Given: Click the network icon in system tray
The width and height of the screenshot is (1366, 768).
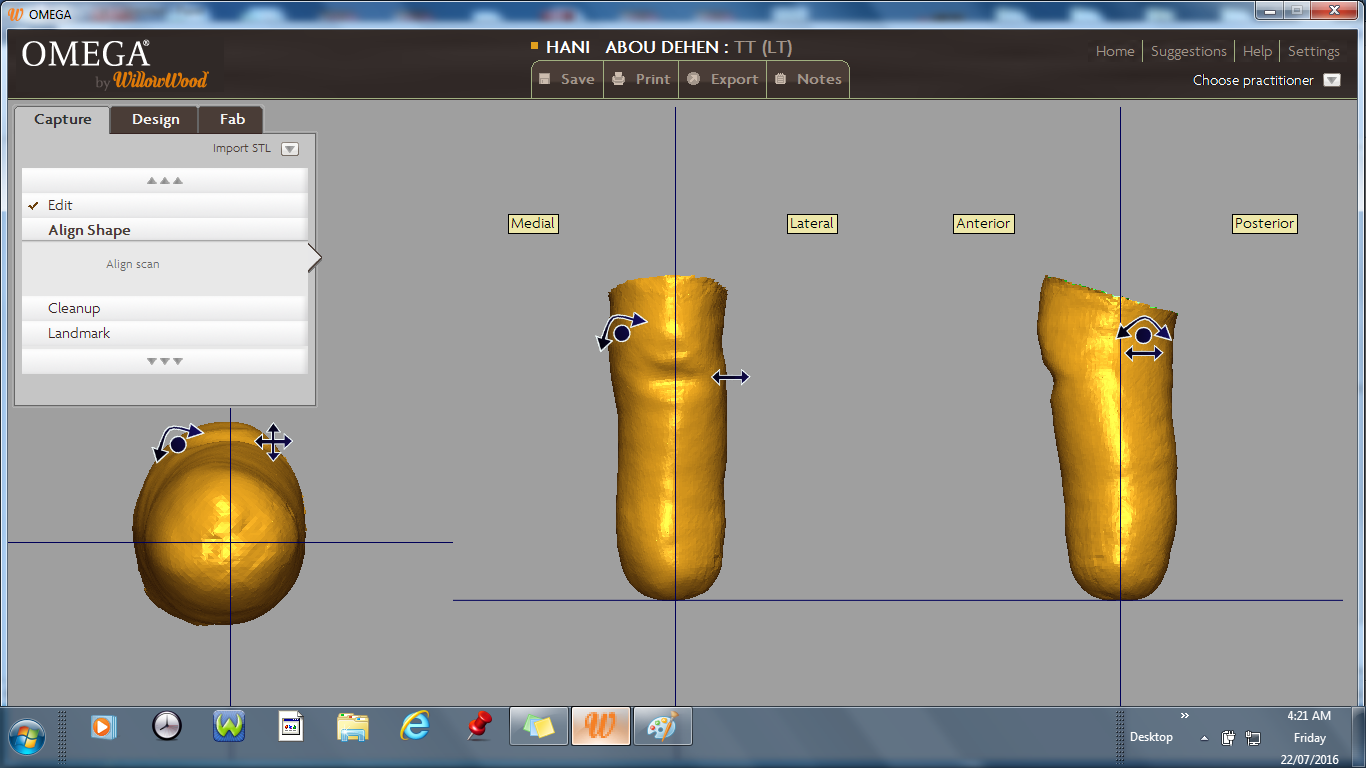Looking at the screenshot, I should (x=1253, y=738).
